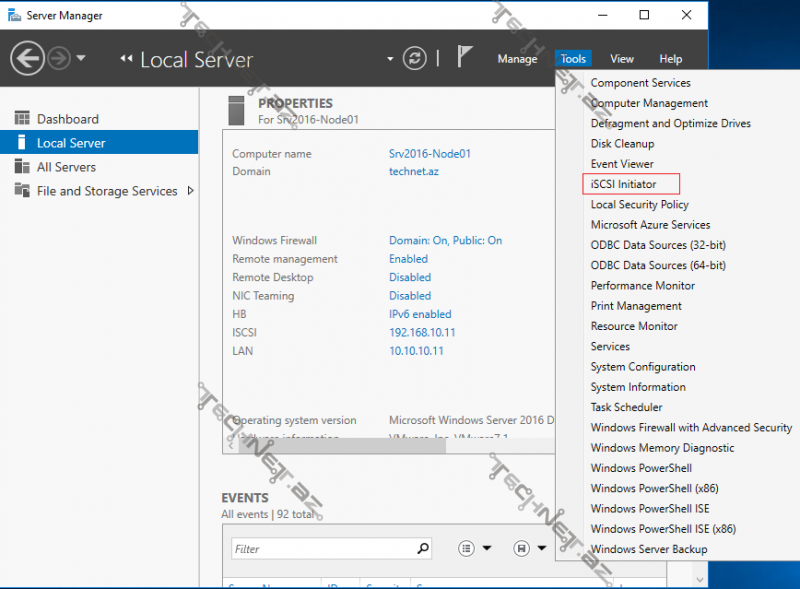Click the All Servers sidebar icon
This screenshot has height=589, width=800.
click(x=22, y=167)
